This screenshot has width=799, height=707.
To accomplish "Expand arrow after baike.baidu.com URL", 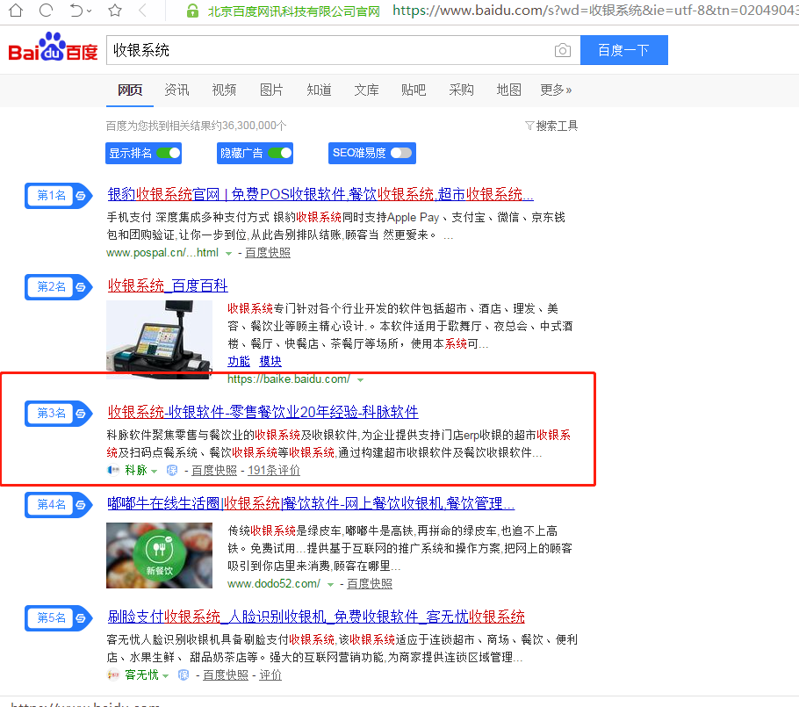I will (360, 380).
